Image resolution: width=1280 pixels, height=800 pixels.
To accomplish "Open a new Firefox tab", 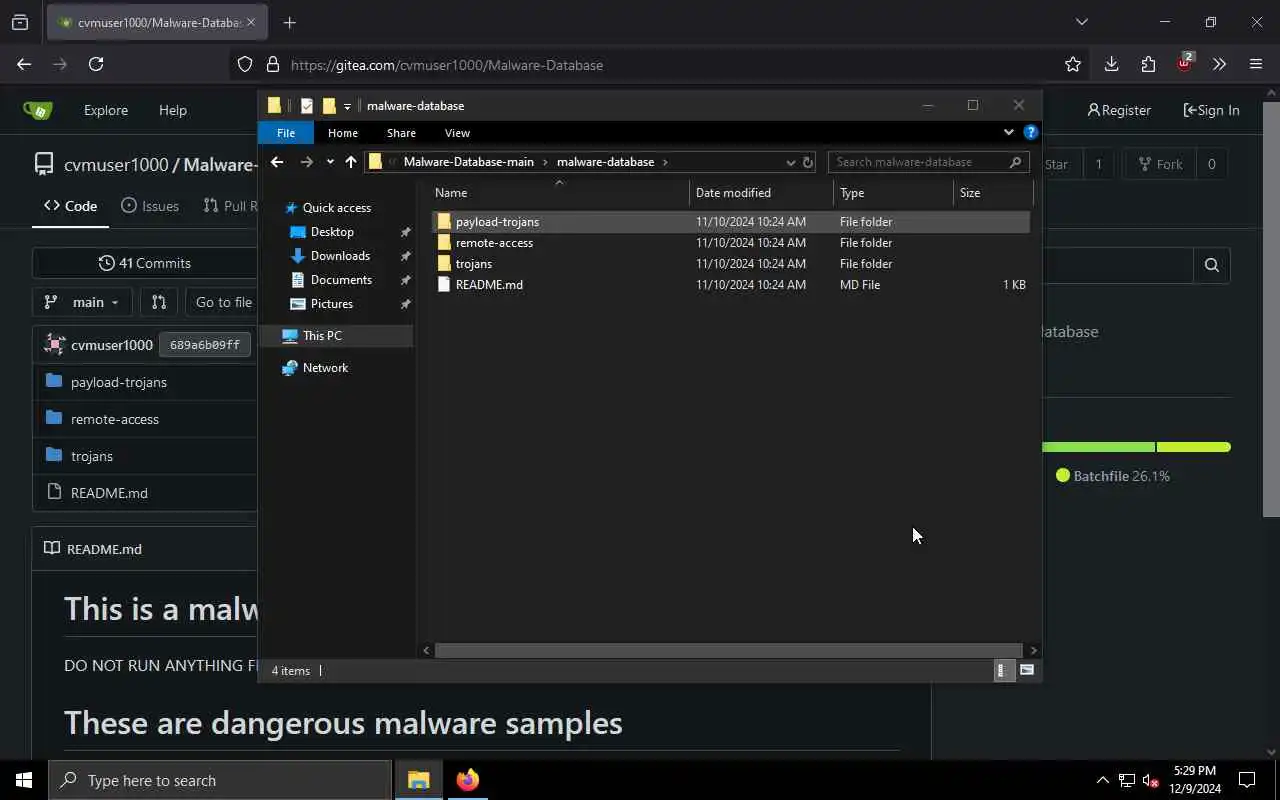I will 290,22.
